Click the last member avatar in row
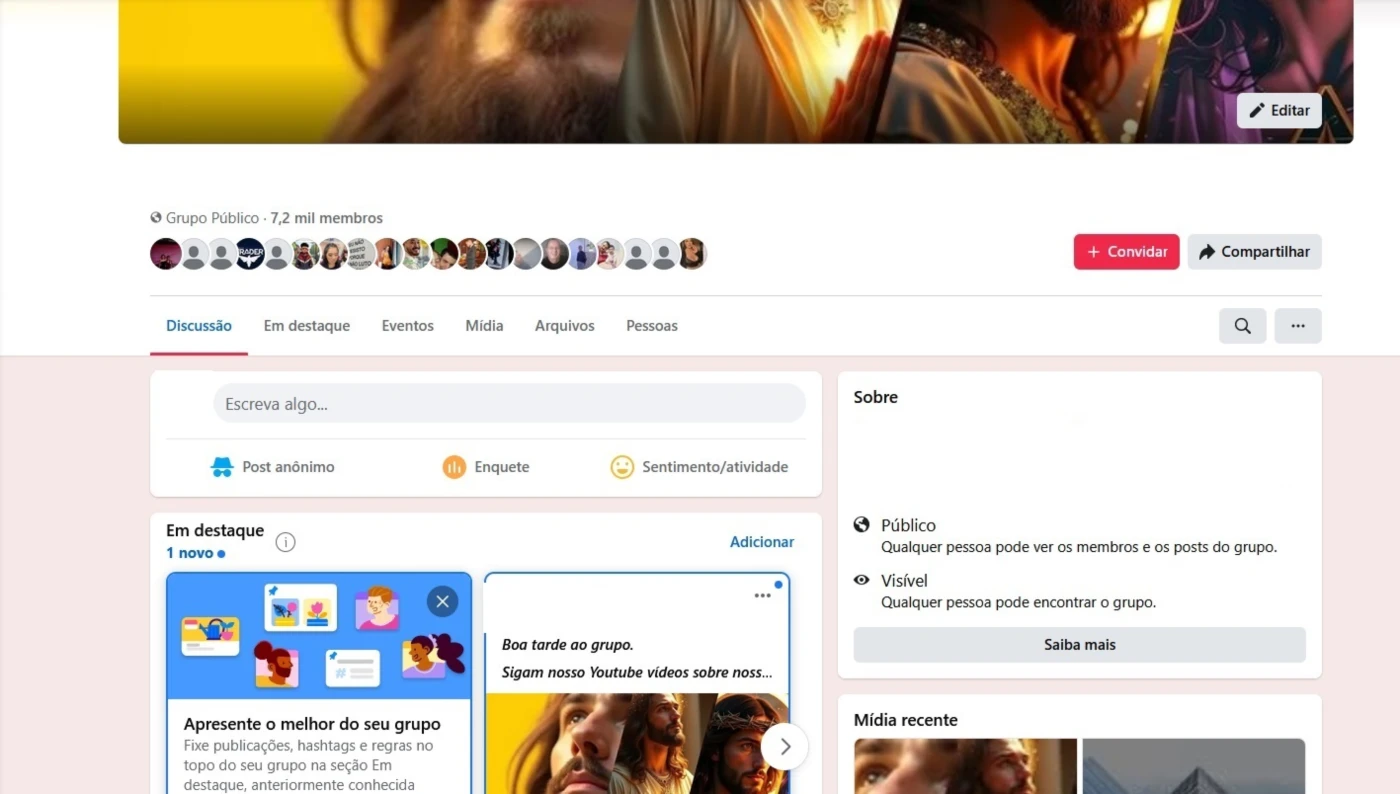The width and height of the screenshot is (1400, 794). pyautogui.click(x=692, y=254)
